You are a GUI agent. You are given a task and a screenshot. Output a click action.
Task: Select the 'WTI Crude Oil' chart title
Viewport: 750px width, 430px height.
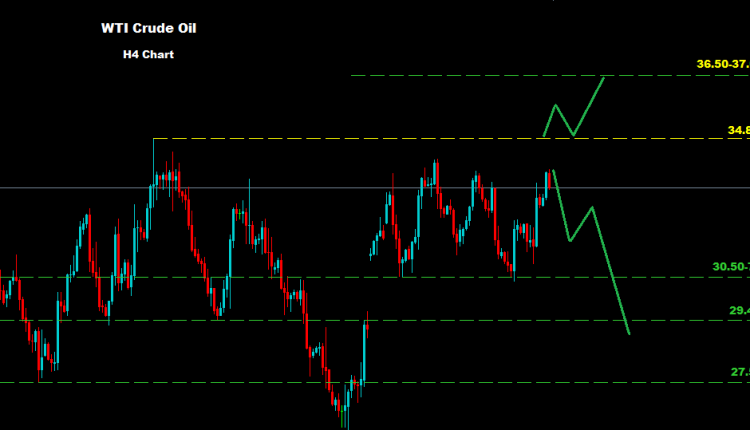[x=149, y=28]
